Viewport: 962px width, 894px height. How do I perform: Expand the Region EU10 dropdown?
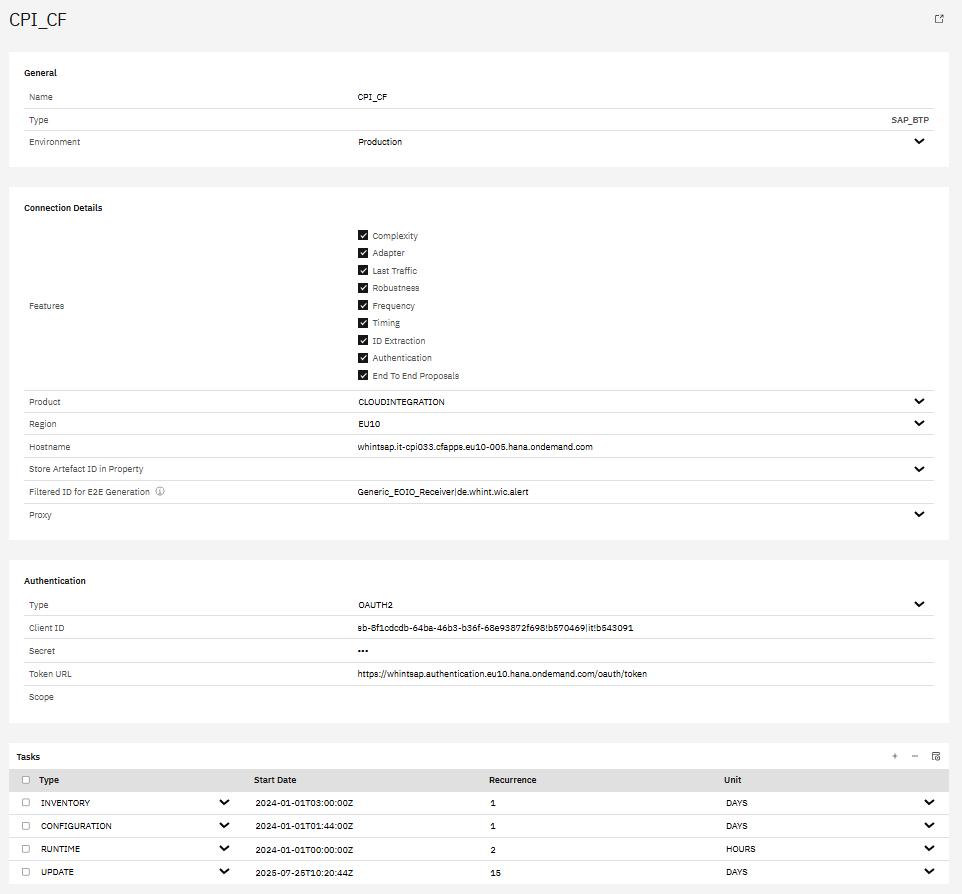(x=918, y=424)
